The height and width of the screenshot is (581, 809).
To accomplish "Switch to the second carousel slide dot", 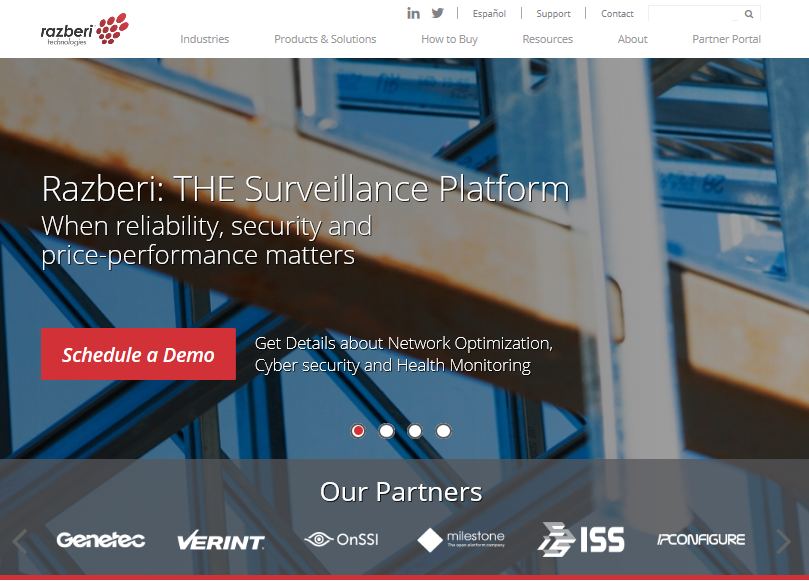I will [386, 431].
